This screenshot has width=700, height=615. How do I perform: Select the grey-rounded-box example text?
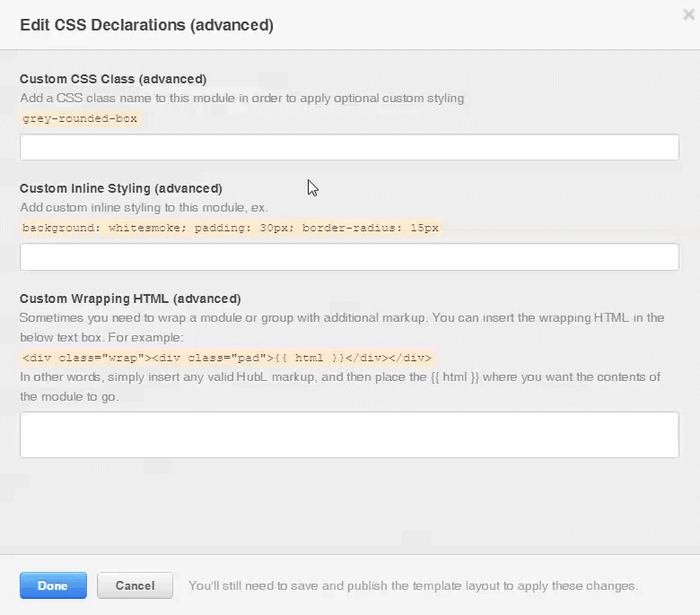80,119
